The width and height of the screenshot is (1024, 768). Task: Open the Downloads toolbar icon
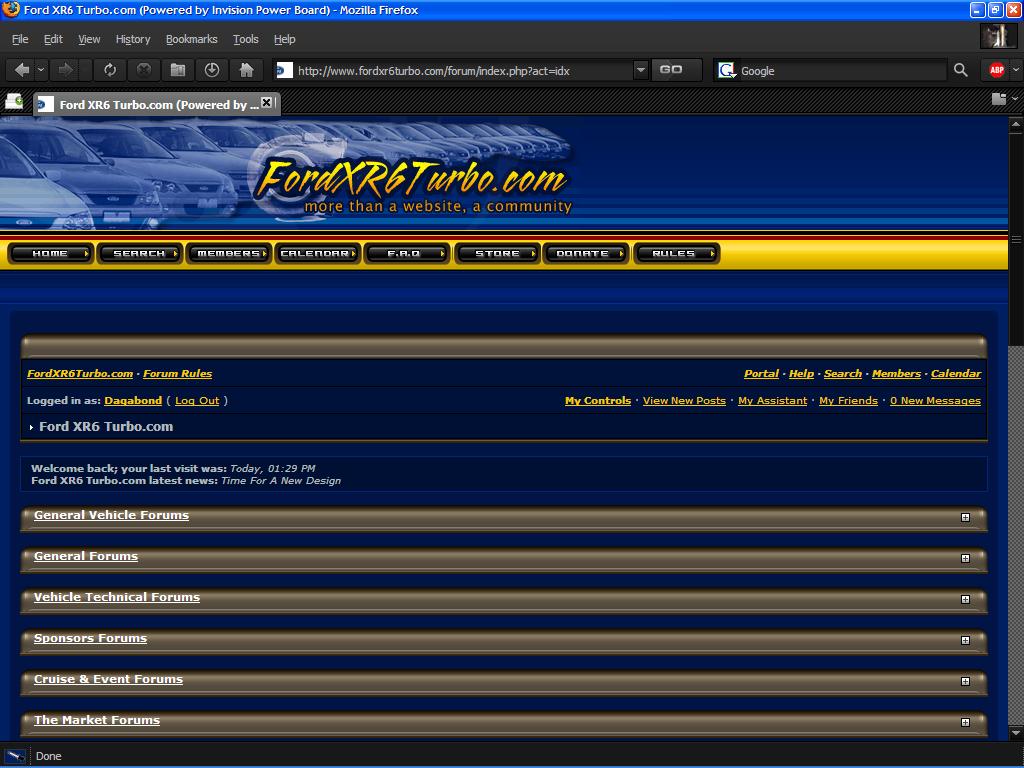212,70
